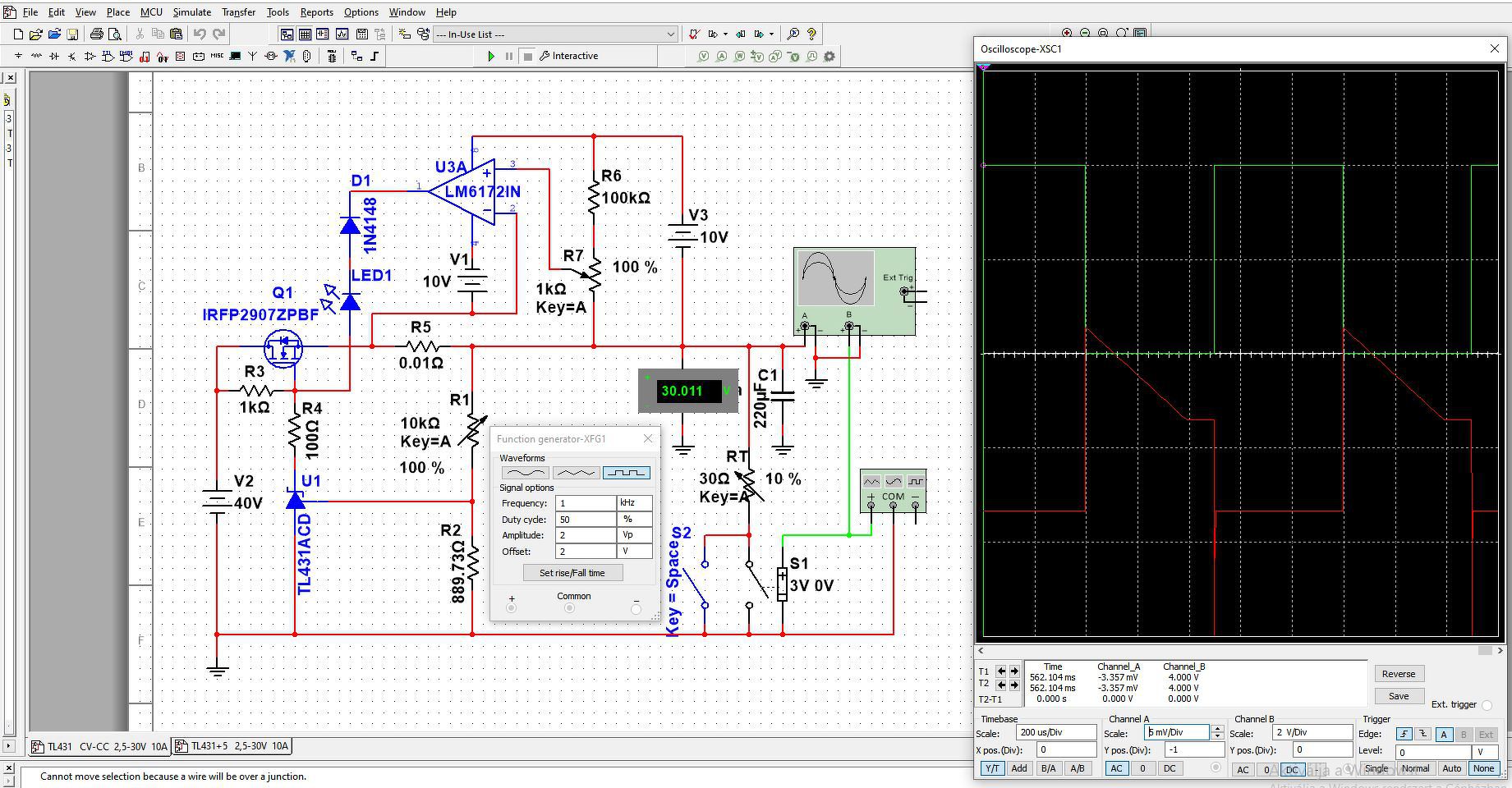The width and height of the screenshot is (1512, 788).
Task: Set Channel B coupling to AC
Action: click(x=1243, y=770)
